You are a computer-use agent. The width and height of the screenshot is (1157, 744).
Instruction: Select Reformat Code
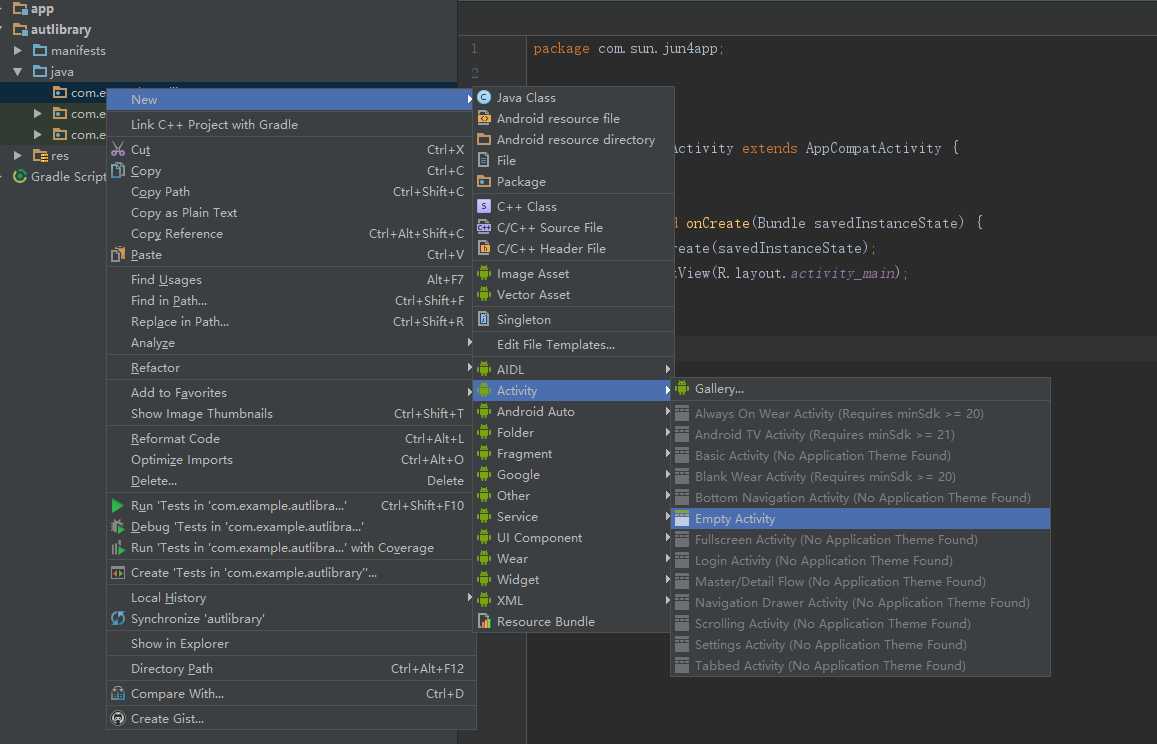(291, 438)
